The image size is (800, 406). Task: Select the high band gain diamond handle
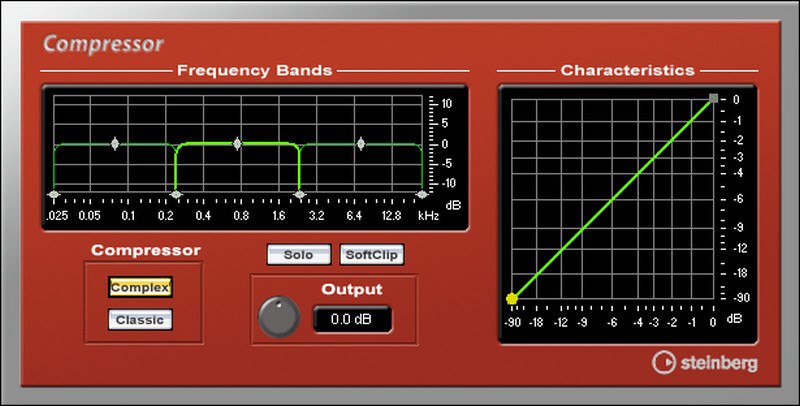(x=359, y=144)
